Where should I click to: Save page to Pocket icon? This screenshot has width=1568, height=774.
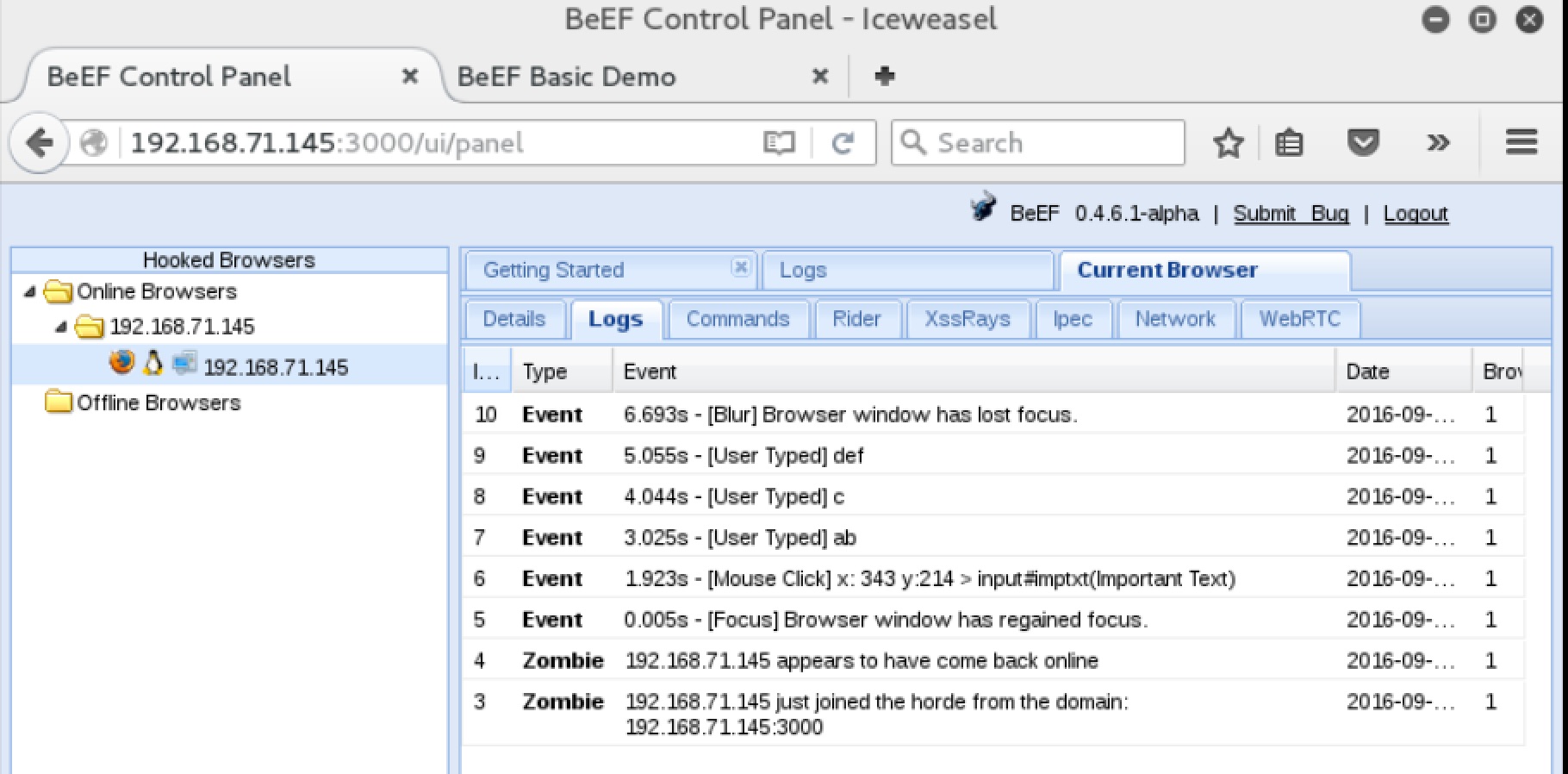pyautogui.click(x=1363, y=142)
